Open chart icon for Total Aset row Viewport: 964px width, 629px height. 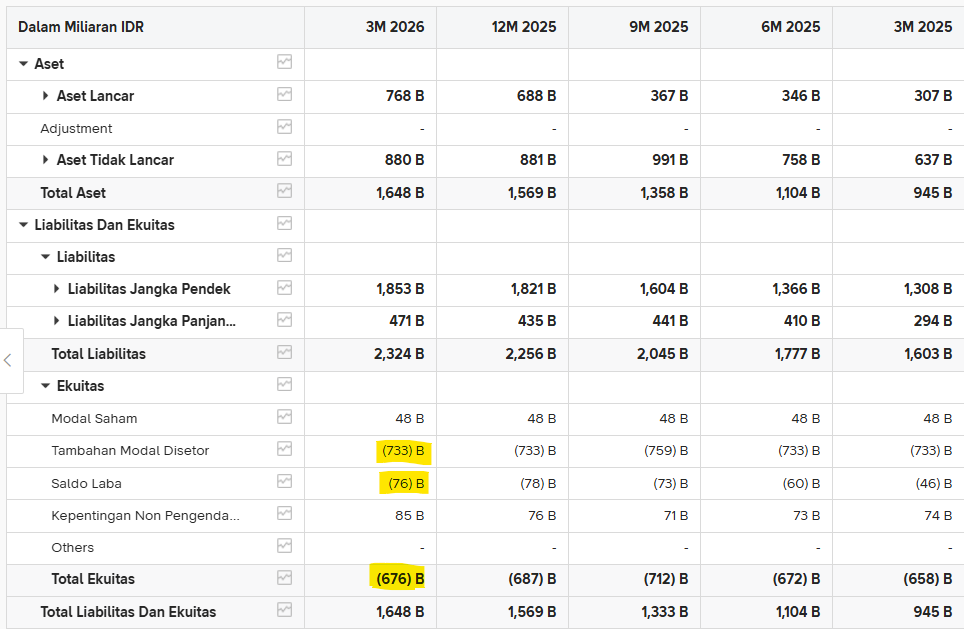[x=284, y=191]
